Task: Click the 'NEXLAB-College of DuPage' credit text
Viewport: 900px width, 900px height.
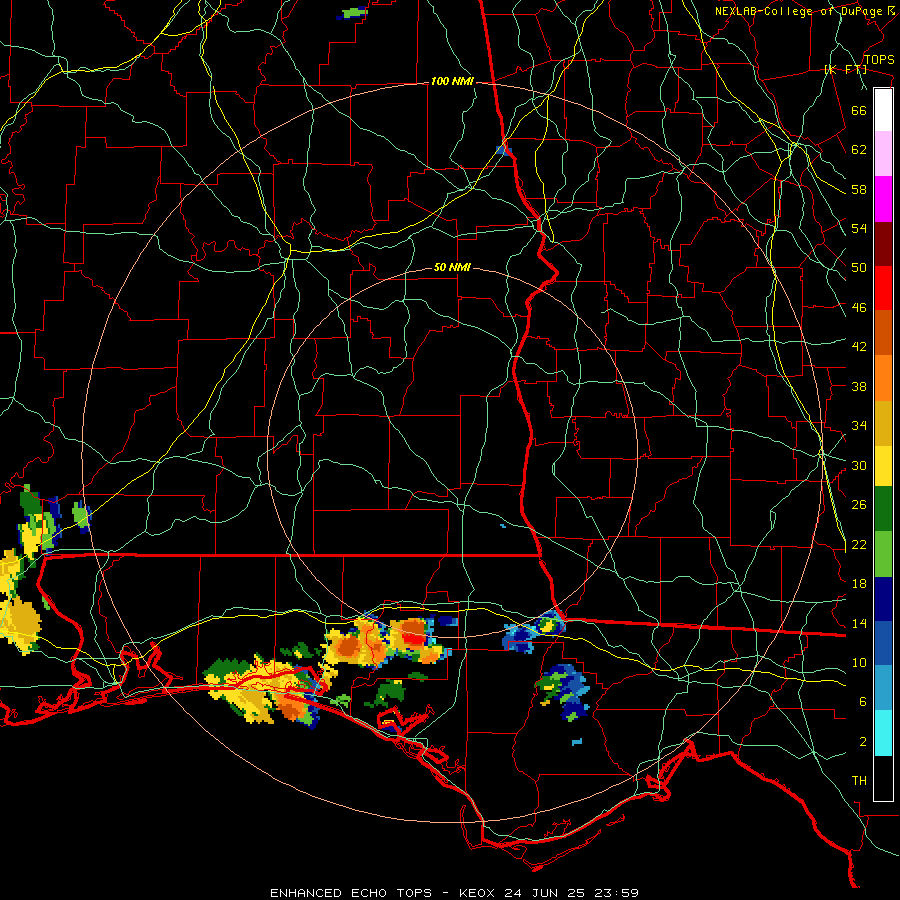Action: (x=799, y=11)
